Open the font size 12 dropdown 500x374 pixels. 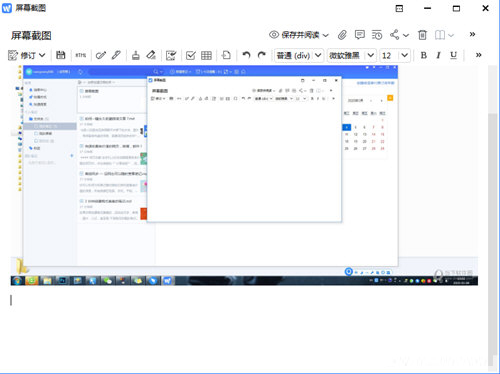(395, 55)
